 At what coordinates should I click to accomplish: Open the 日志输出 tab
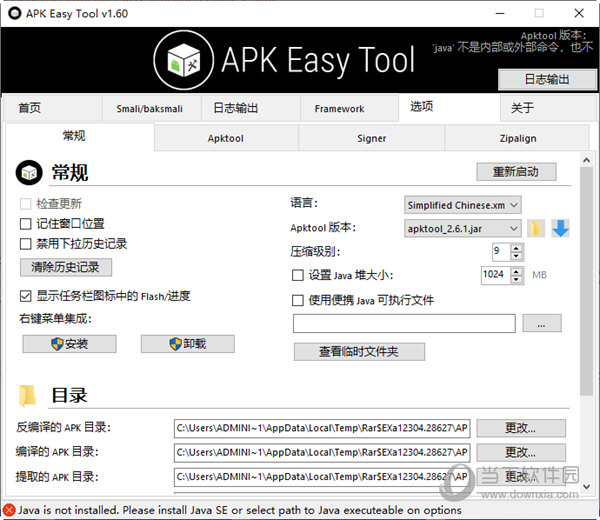251,108
